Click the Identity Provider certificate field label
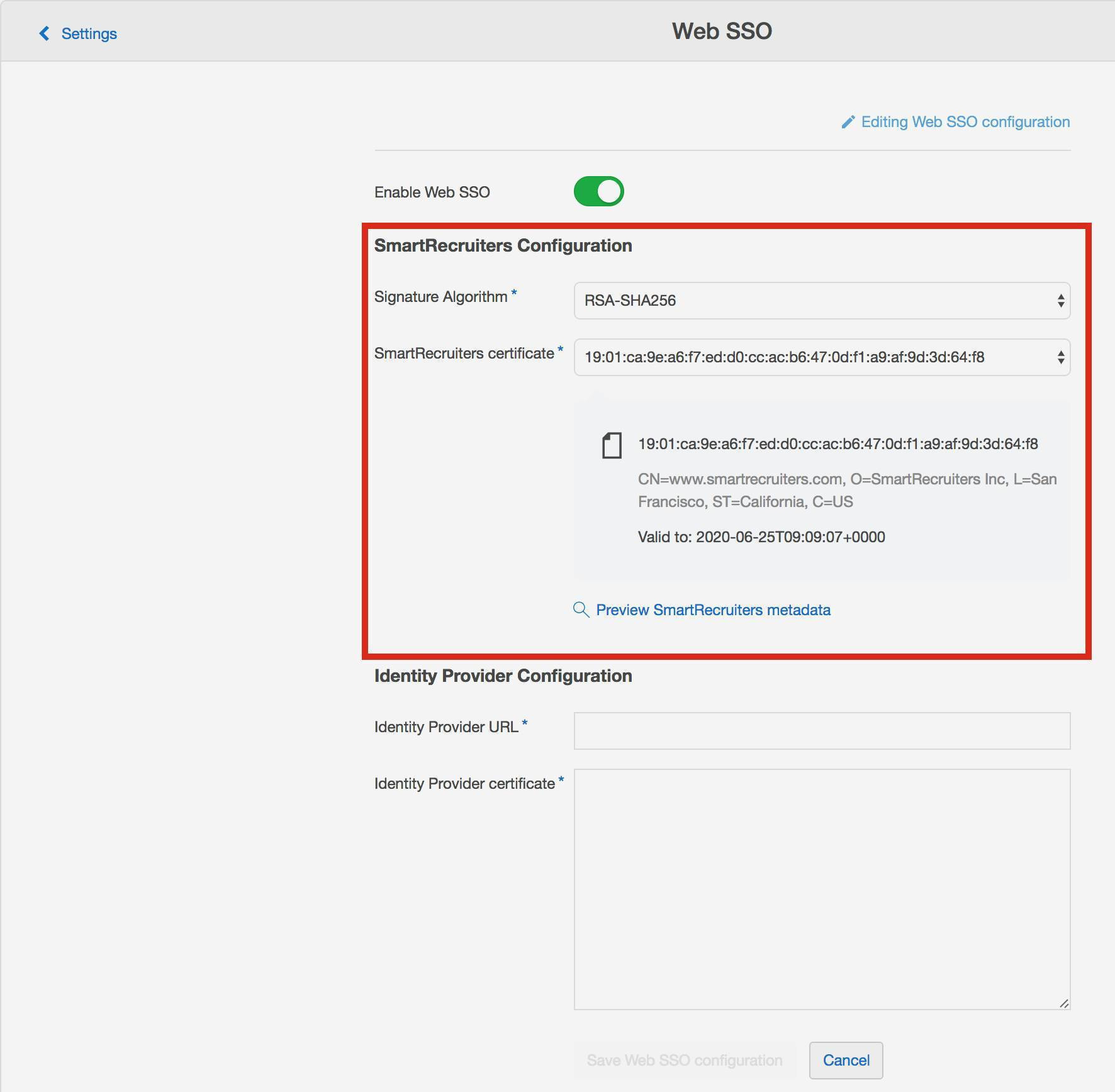The image size is (1115, 1092). click(x=464, y=784)
